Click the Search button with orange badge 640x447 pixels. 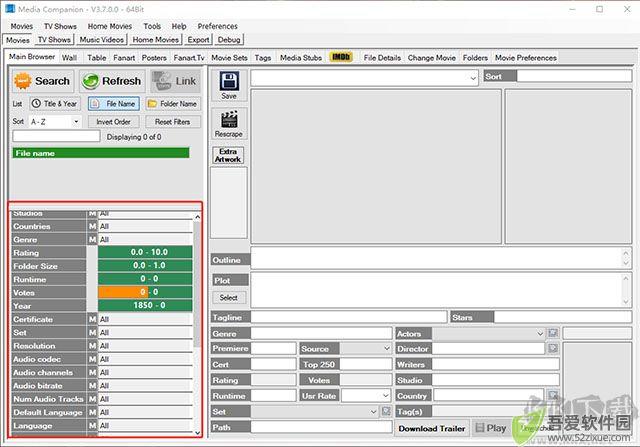point(43,81)
